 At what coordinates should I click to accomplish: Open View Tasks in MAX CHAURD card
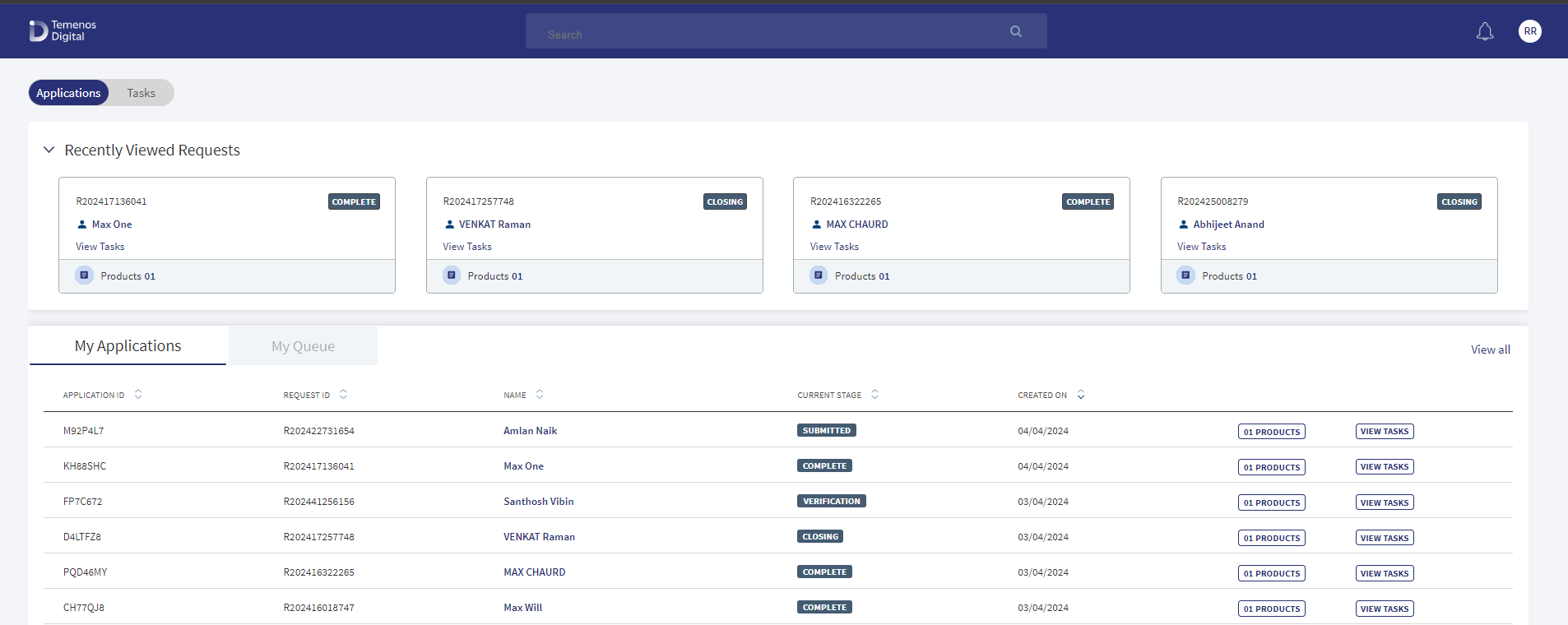(834, 247)
